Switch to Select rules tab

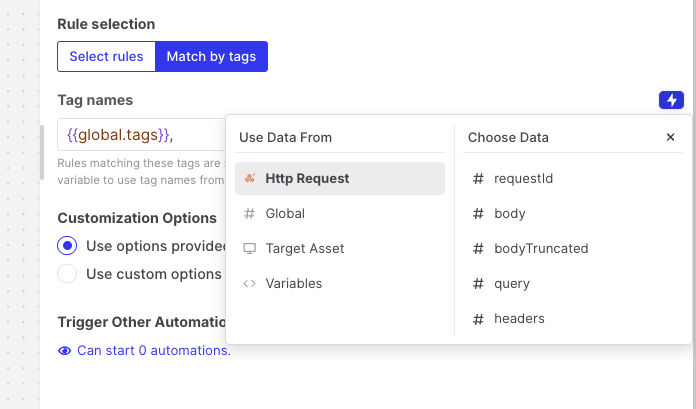(x=106, y=56)
